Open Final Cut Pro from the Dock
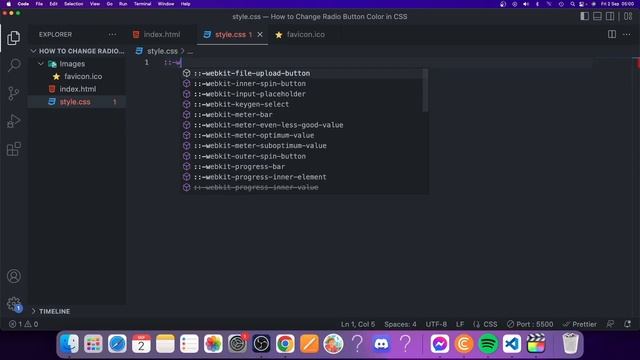This screenshot has height=360, width=640. (x=536, y=344)
